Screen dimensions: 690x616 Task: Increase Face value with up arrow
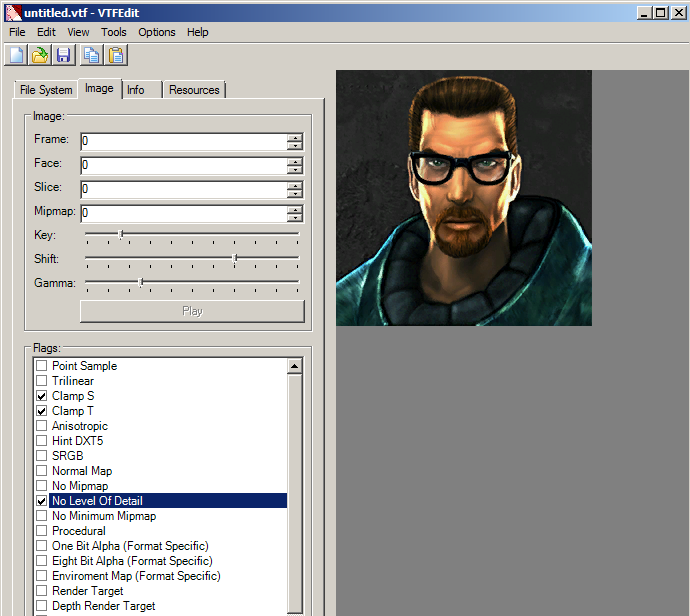click(x=295, y=161)
